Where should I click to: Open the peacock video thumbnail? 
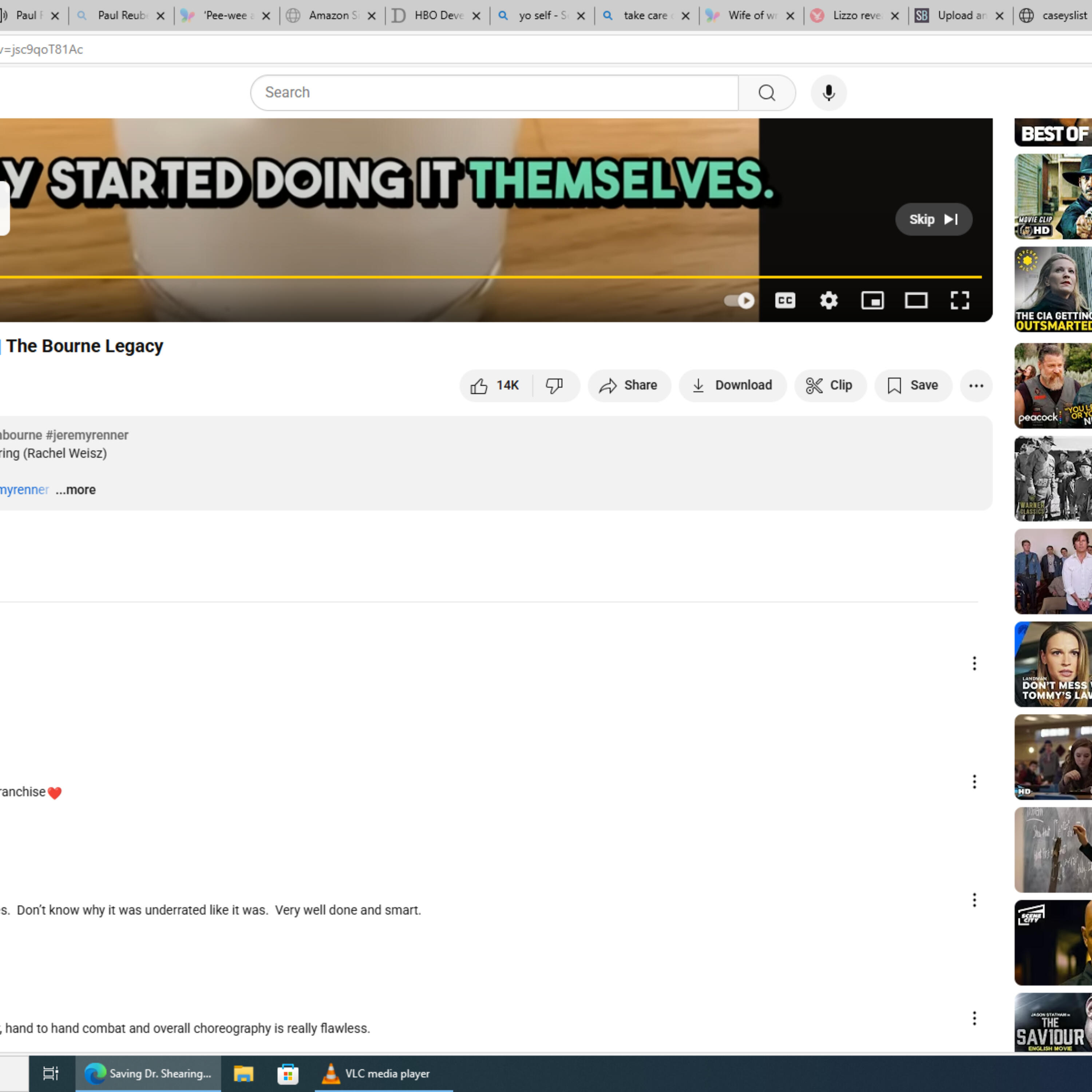click(1053, 385)
